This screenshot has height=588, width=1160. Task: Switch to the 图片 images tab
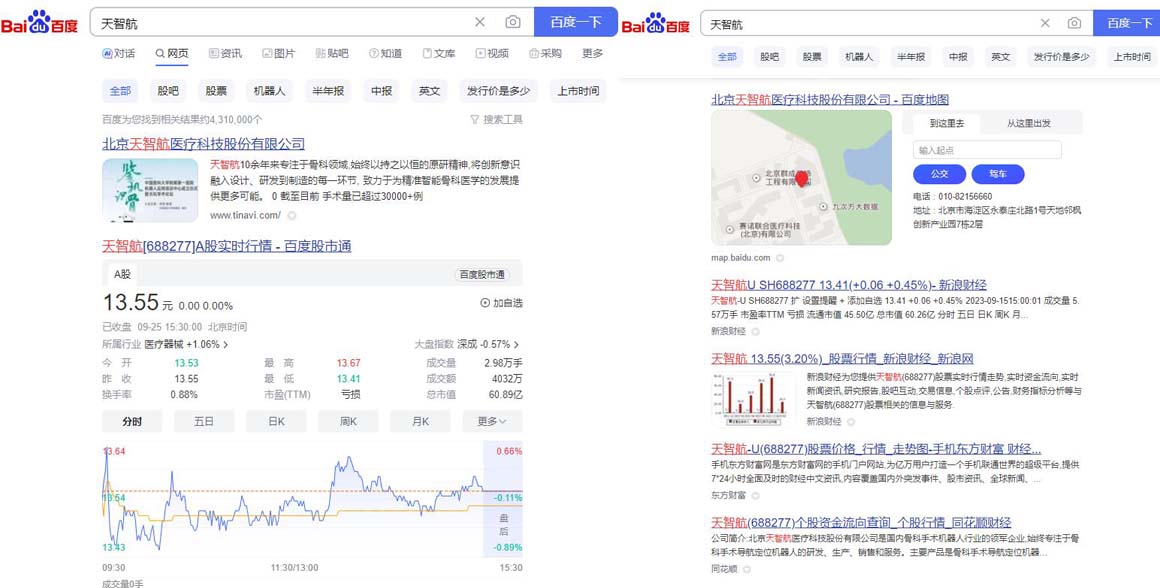tap(278, 53)
